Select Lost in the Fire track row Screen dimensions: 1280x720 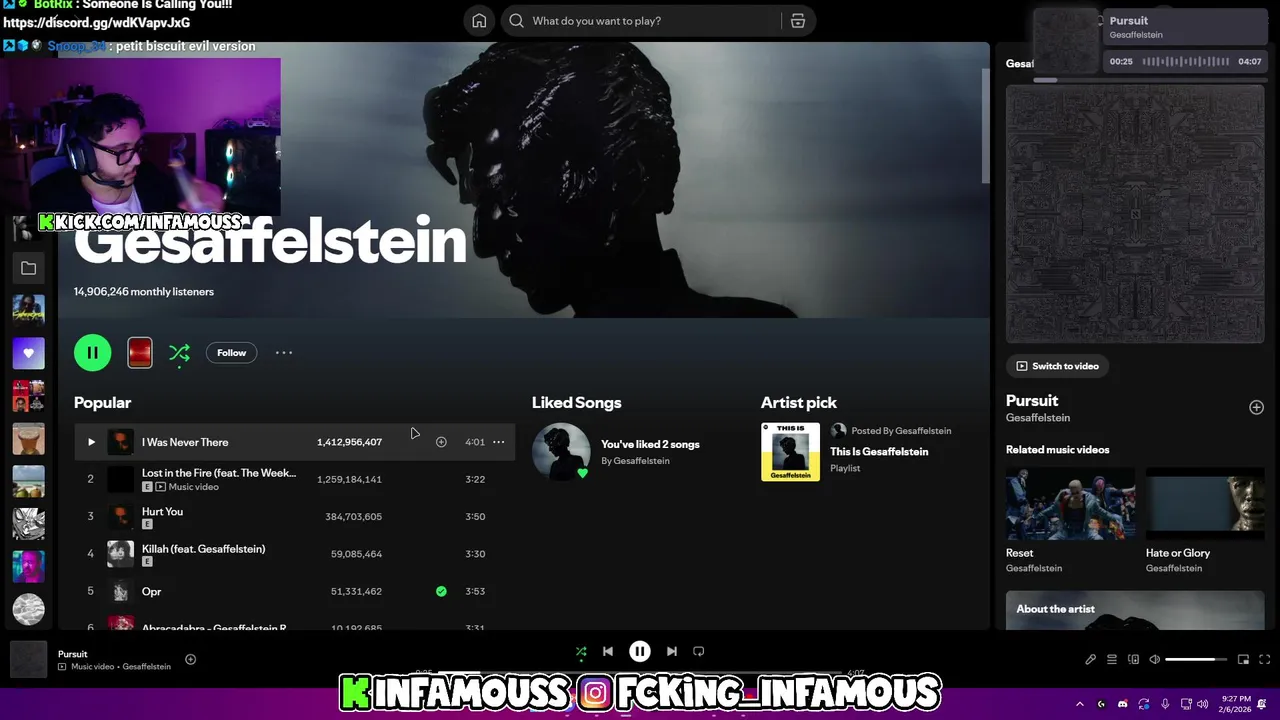point(294,479)
